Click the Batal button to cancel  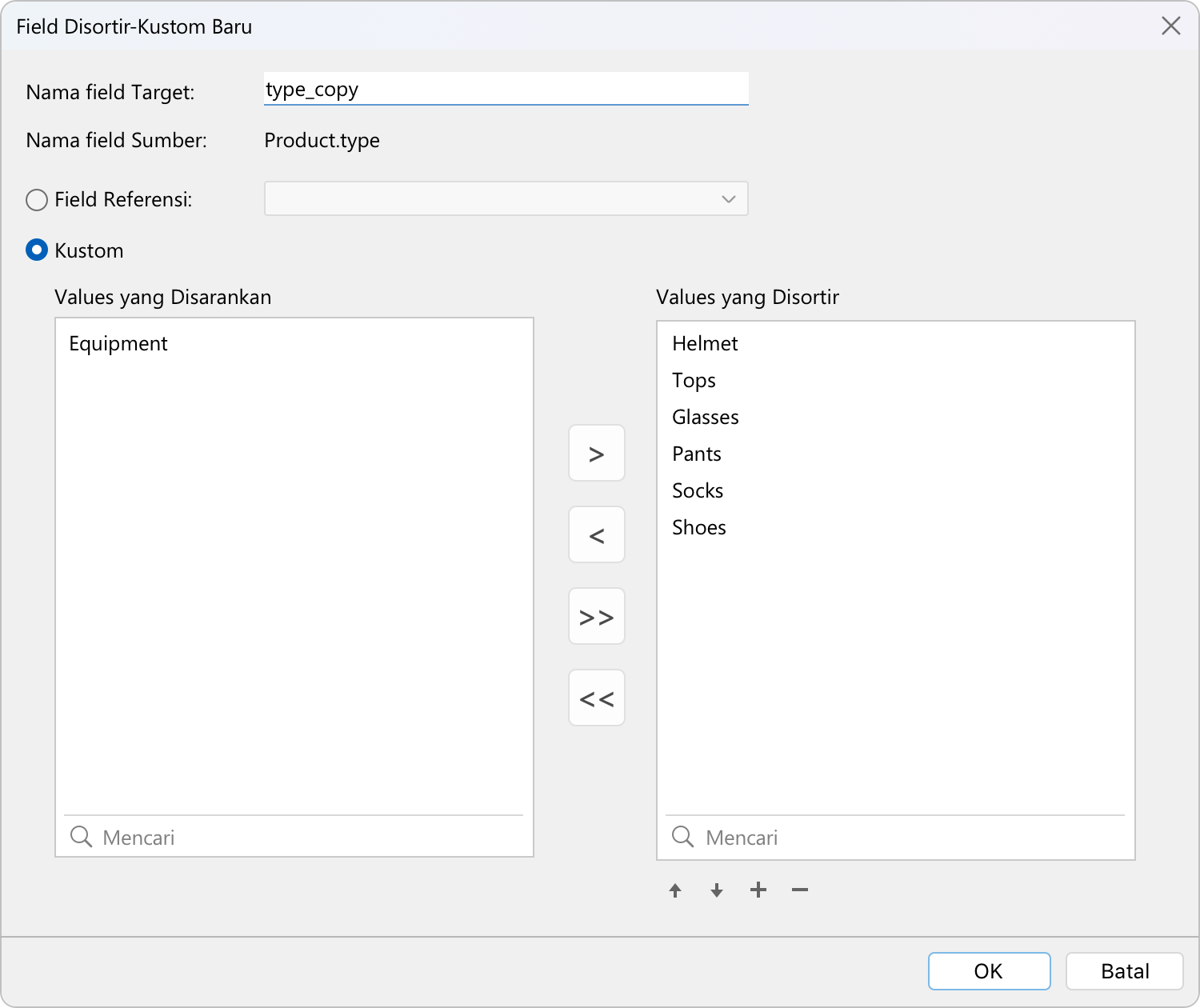coord(1124,971)
